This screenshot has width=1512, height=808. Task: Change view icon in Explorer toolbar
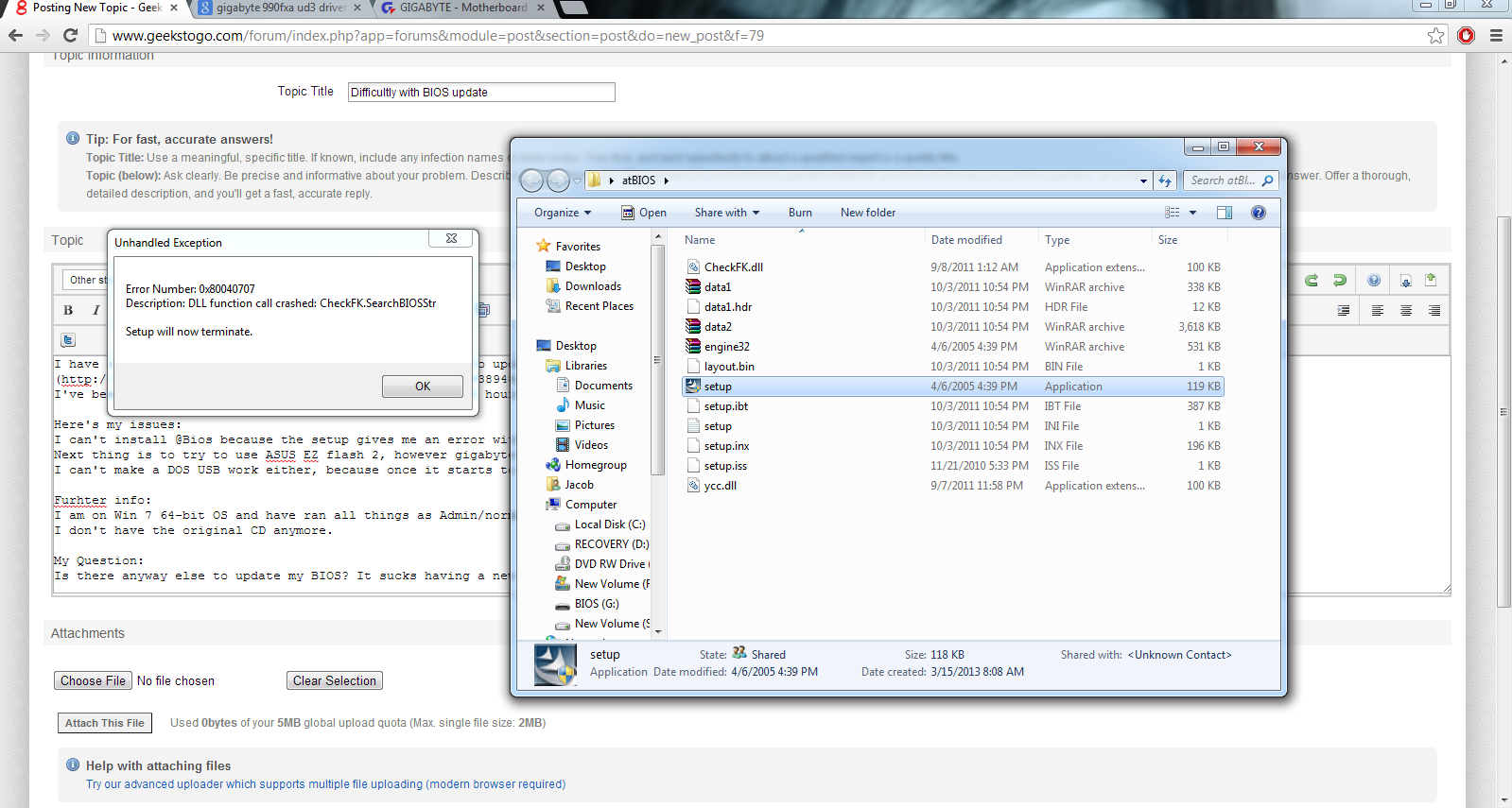[1173, 213]
